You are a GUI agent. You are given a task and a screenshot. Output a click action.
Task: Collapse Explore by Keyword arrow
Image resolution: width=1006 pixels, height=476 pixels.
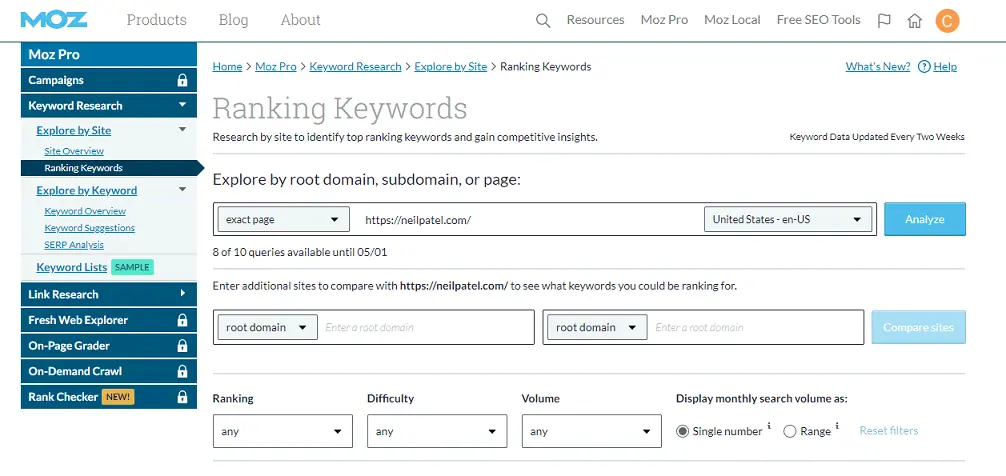click(182, 189)
